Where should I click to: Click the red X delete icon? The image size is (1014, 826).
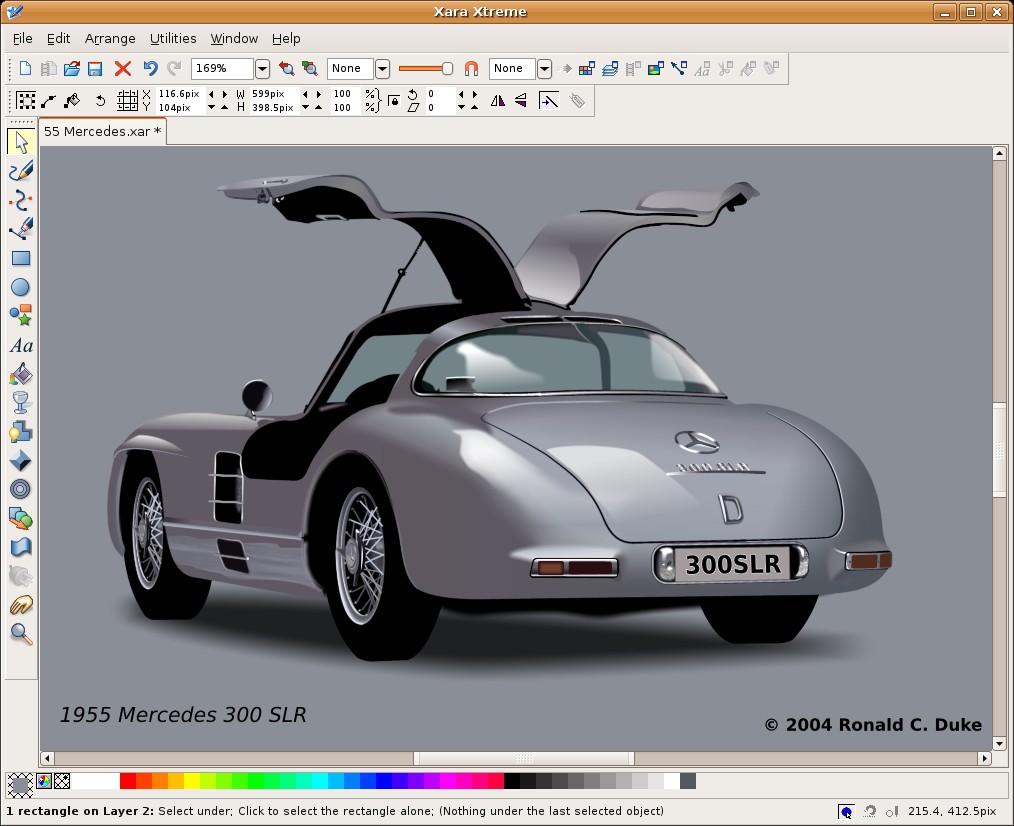(x=122, y=68)
